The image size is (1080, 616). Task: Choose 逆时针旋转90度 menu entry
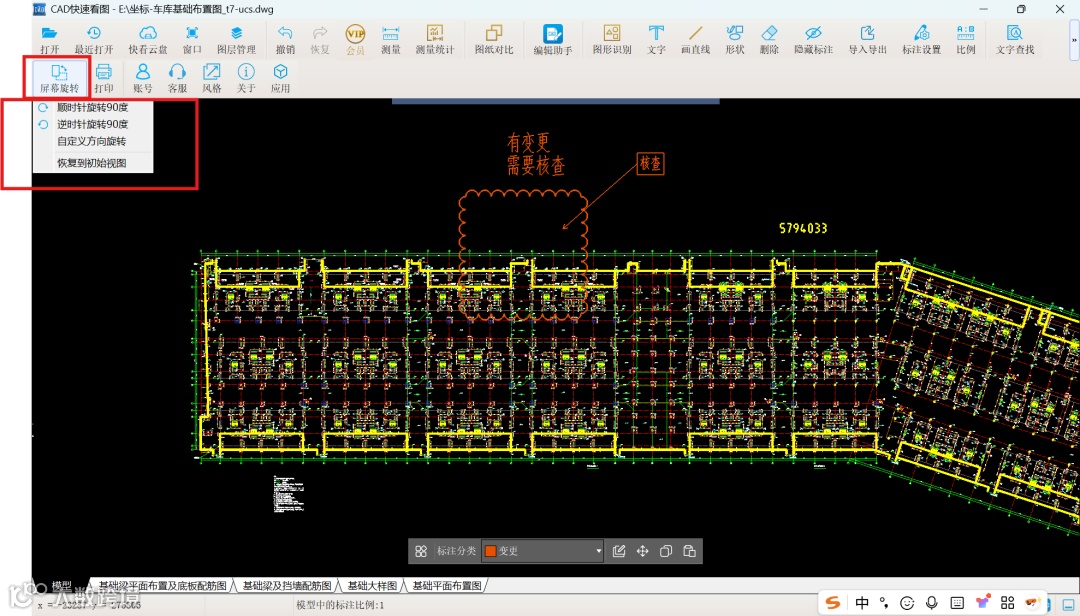[x=93, y=125]
